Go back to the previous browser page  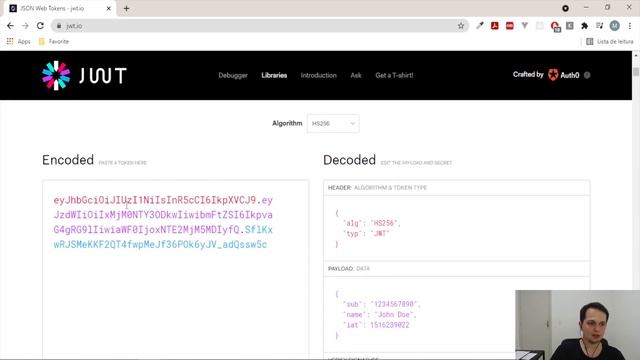tap(10, 26)
